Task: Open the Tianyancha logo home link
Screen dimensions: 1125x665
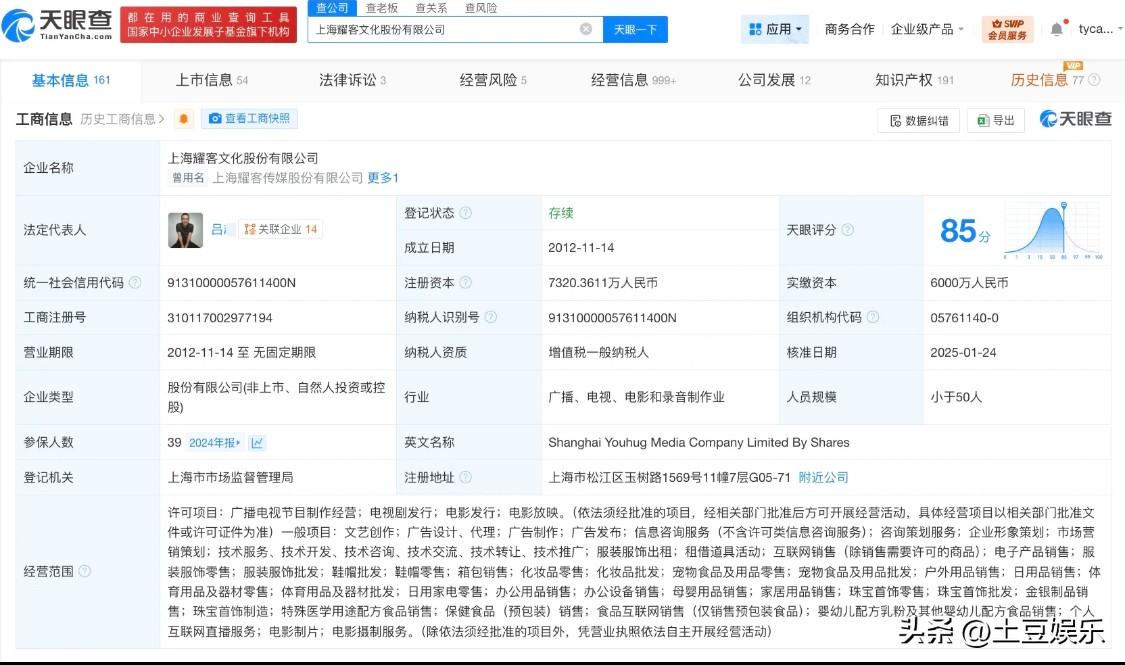Action: [57, 26]
